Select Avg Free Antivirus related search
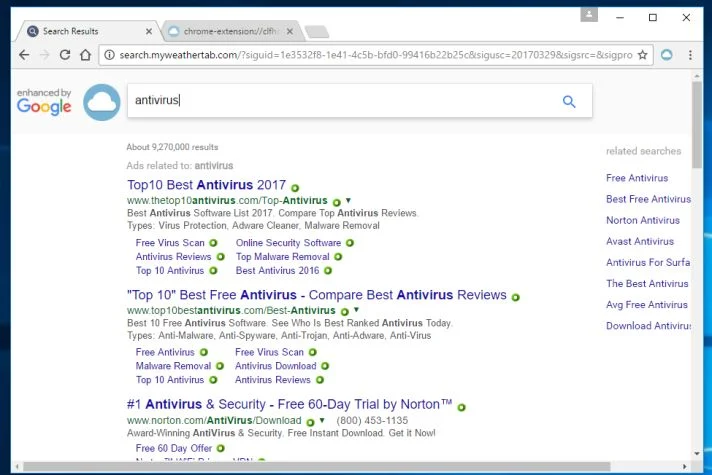The image size is (712, 475). pos(647,305)
